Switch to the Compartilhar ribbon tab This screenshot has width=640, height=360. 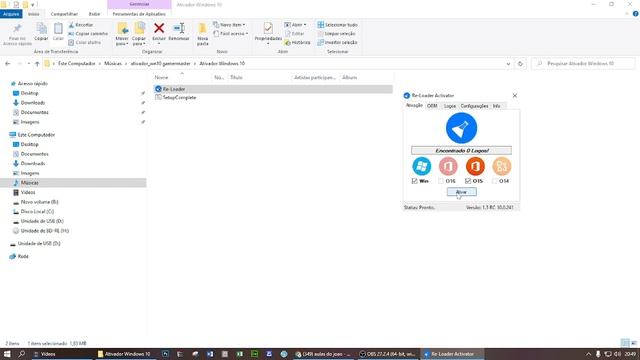tap(64, 14)
